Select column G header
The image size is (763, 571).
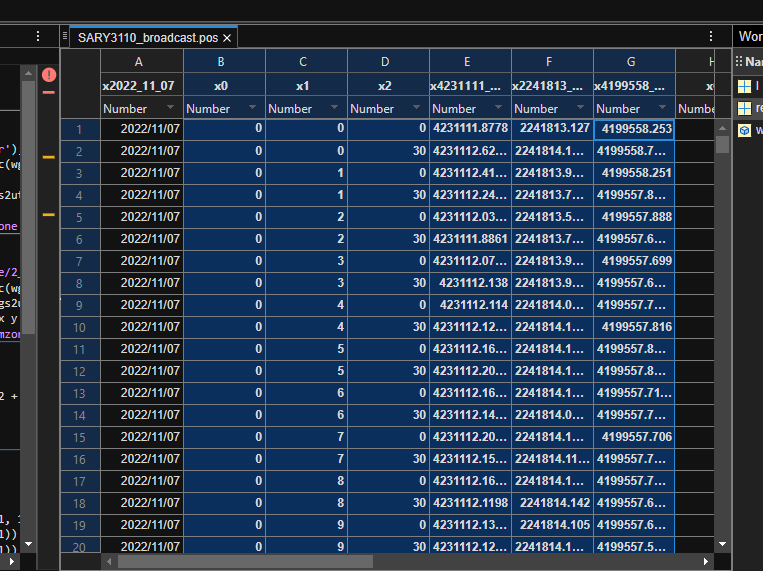[634, 61]
